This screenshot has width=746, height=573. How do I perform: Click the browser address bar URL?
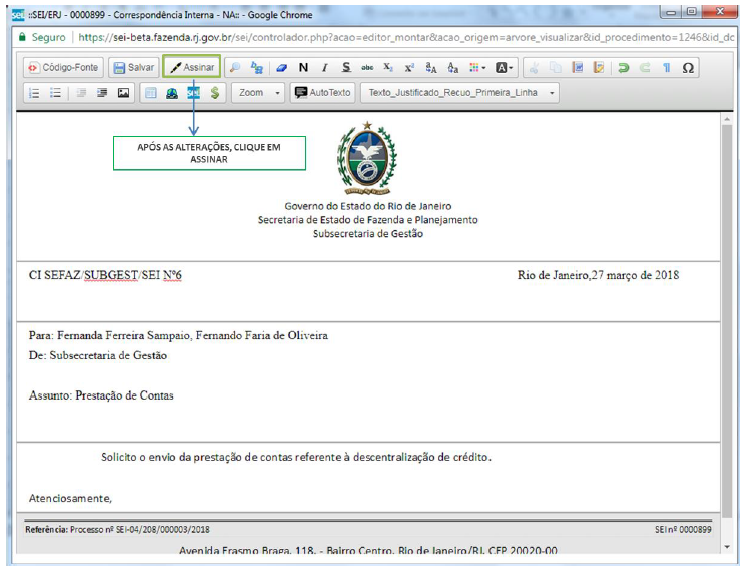pos(400,37)
